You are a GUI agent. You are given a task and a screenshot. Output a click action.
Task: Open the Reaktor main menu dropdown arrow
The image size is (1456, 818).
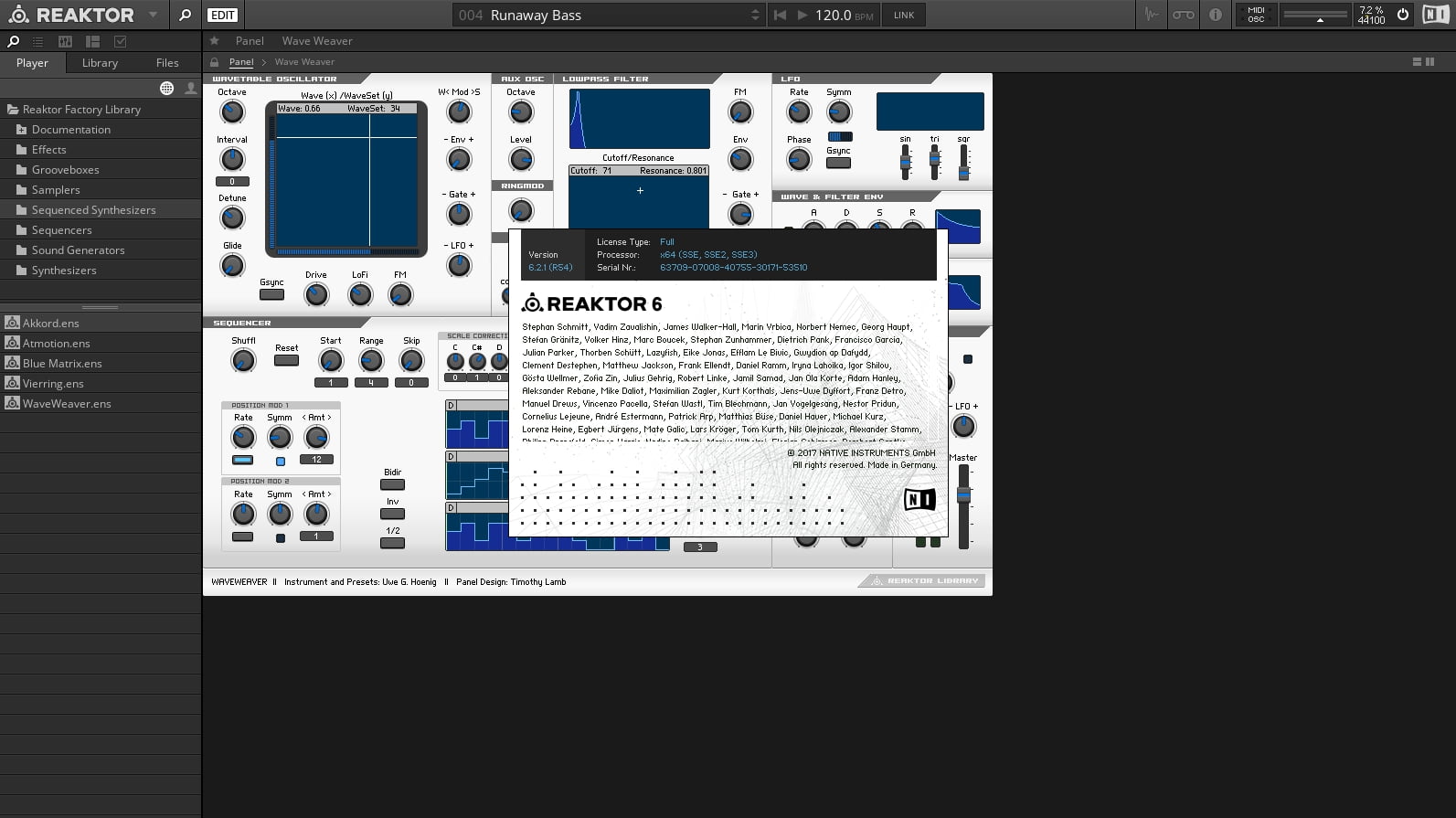coord(153,15)
